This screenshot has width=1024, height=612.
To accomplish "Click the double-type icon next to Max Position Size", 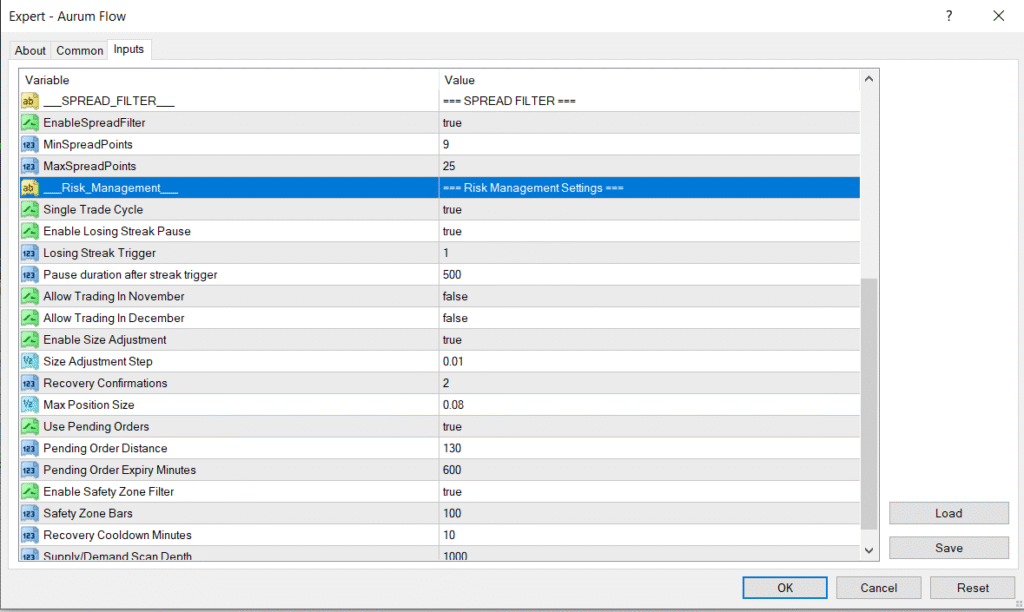I will (x=30, y=405).
